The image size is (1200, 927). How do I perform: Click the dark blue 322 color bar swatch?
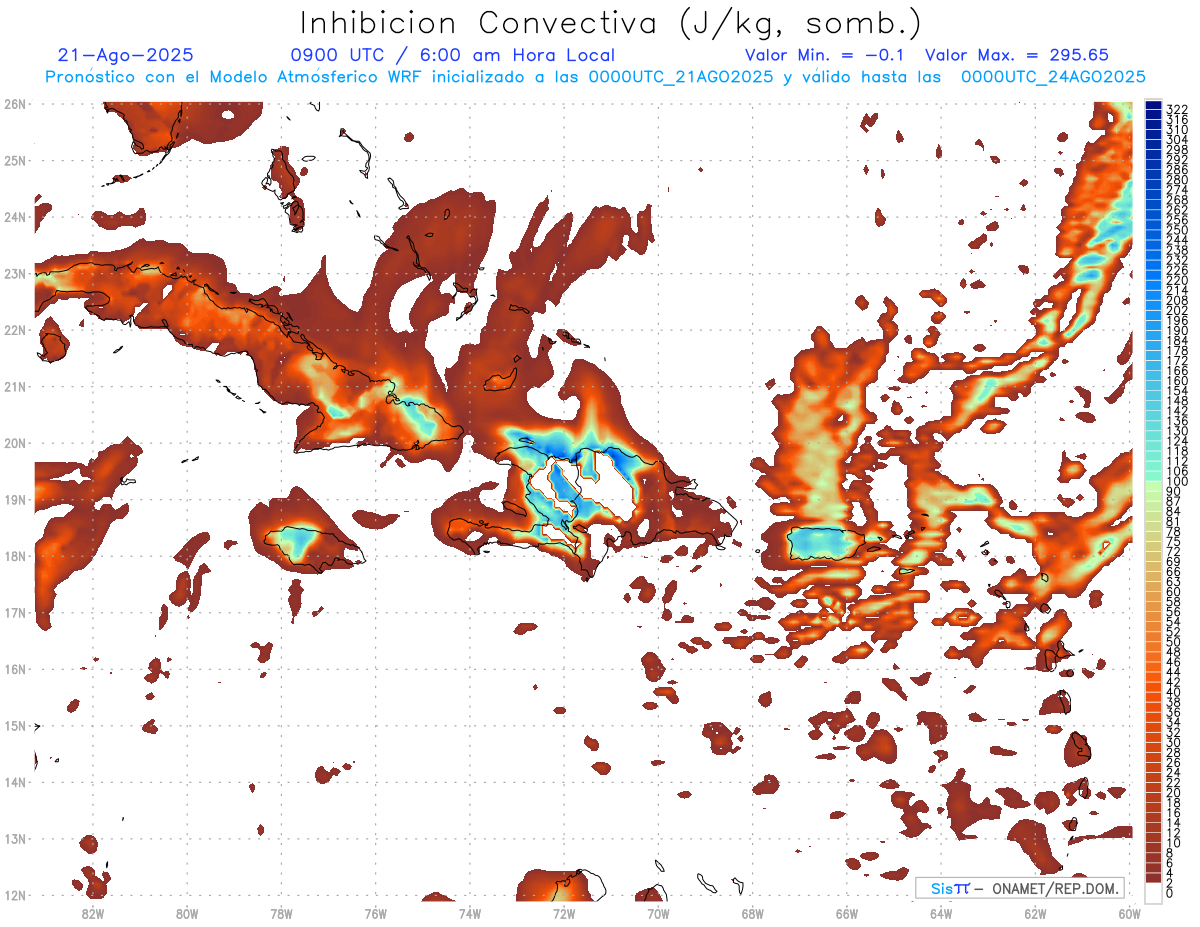point(1154,106)
